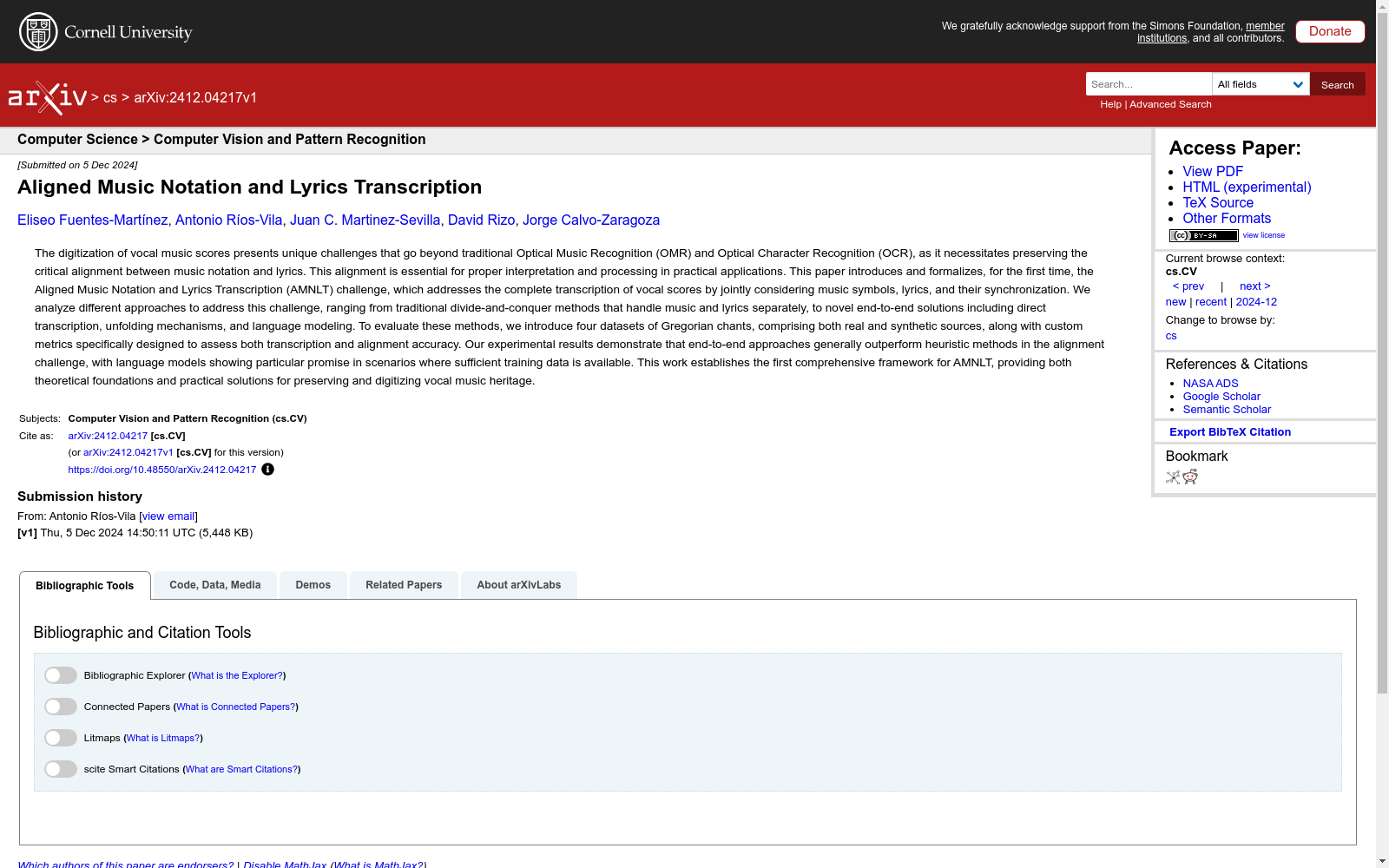Click the Search button
The width and height of the screenshot is (1389, 868).
click(x=1338, y=84)
